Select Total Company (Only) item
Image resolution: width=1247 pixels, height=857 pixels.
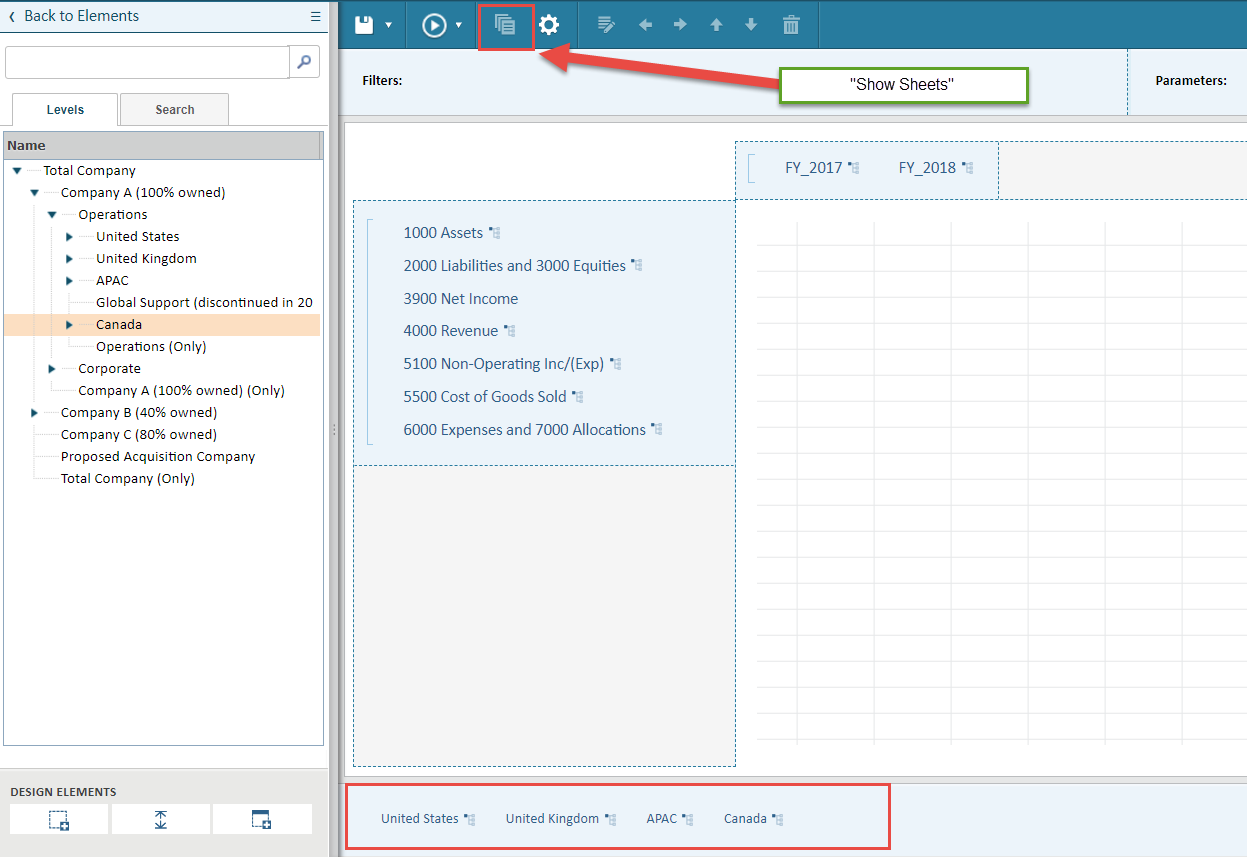coord(128,479)
